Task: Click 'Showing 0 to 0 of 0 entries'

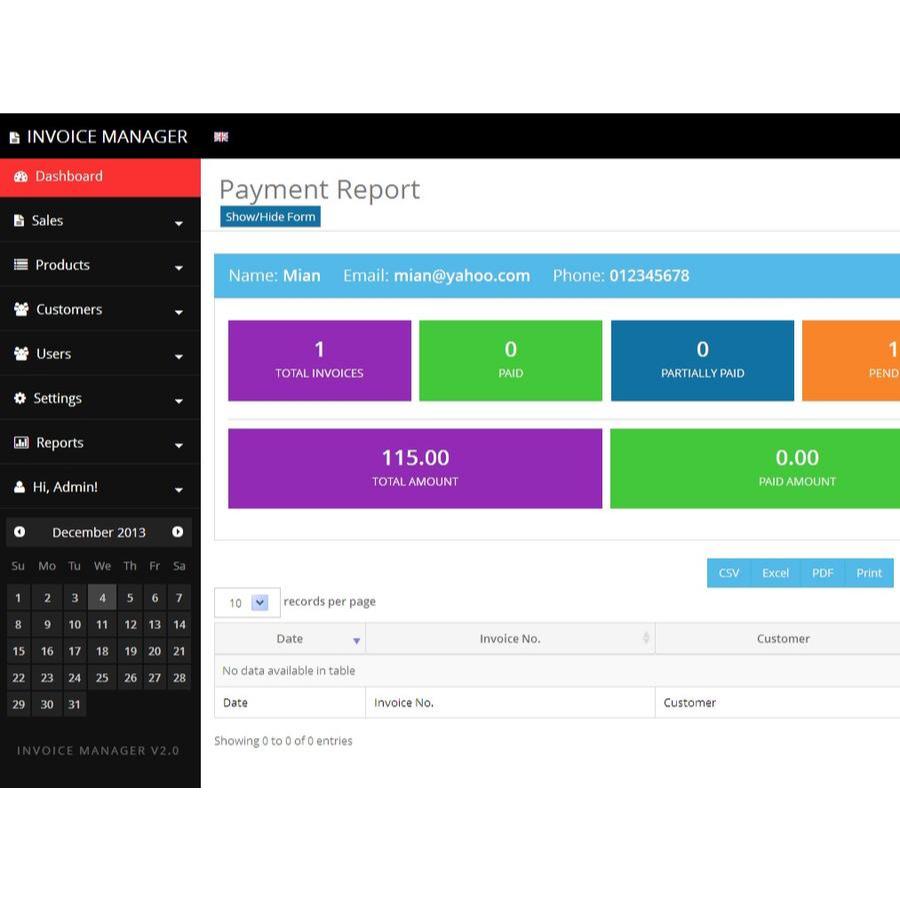Action: 283,740
